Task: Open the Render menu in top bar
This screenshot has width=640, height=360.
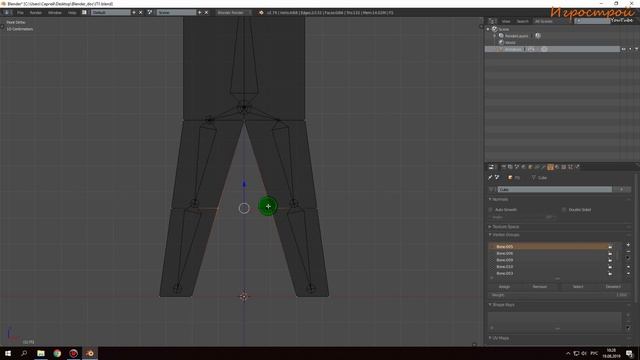Action: [x=36, y=13]
